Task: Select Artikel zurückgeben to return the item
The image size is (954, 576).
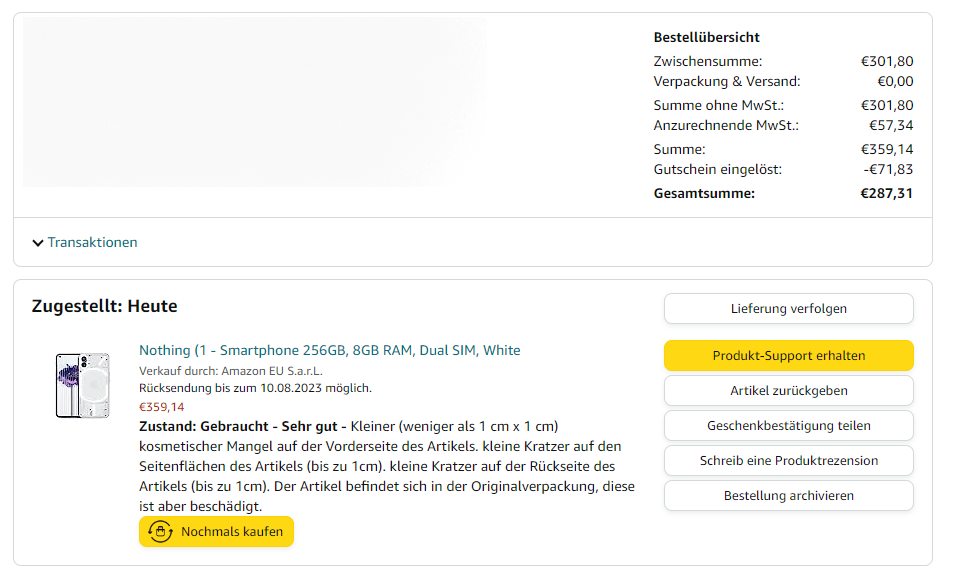Action: [788, 390]
